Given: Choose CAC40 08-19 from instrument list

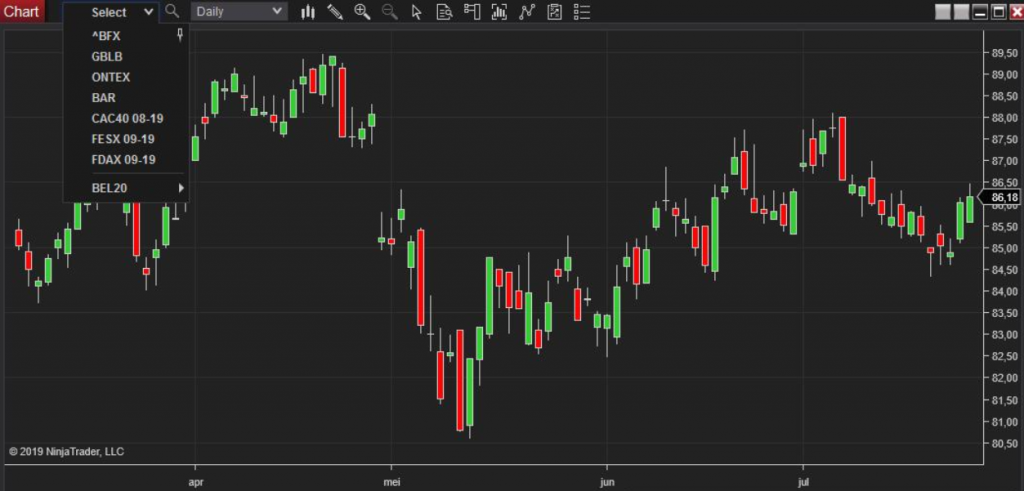Looking at the screenshot, I should [127, 119].
